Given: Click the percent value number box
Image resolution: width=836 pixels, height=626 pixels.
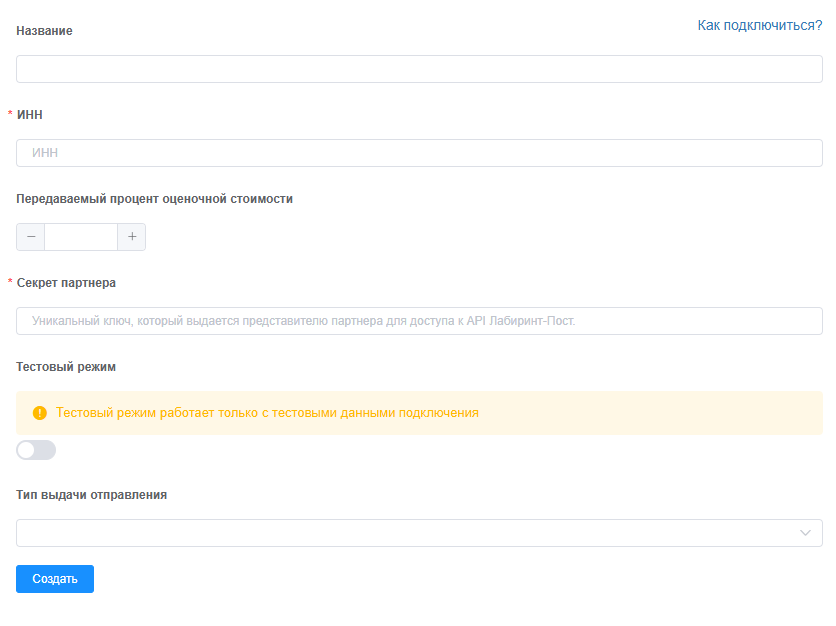Looking at the screenshot, I should (x=81, y=237).
